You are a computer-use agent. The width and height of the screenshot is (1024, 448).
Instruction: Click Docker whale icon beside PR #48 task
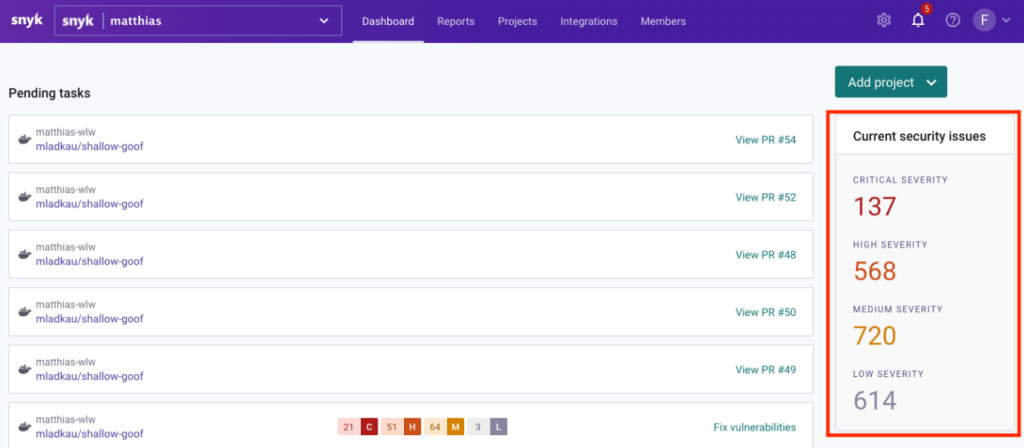click(25, 255)
